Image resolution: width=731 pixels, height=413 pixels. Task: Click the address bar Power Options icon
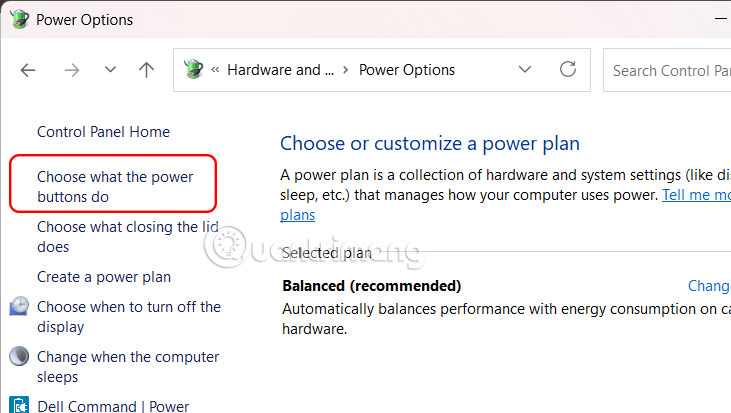click(194, 70)
